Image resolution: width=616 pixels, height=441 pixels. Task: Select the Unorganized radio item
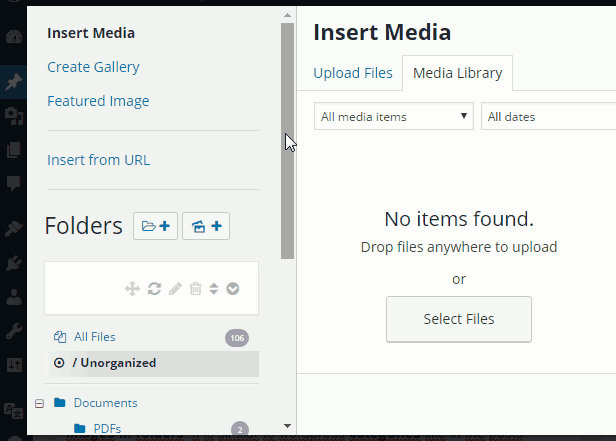tap(59, 363)
